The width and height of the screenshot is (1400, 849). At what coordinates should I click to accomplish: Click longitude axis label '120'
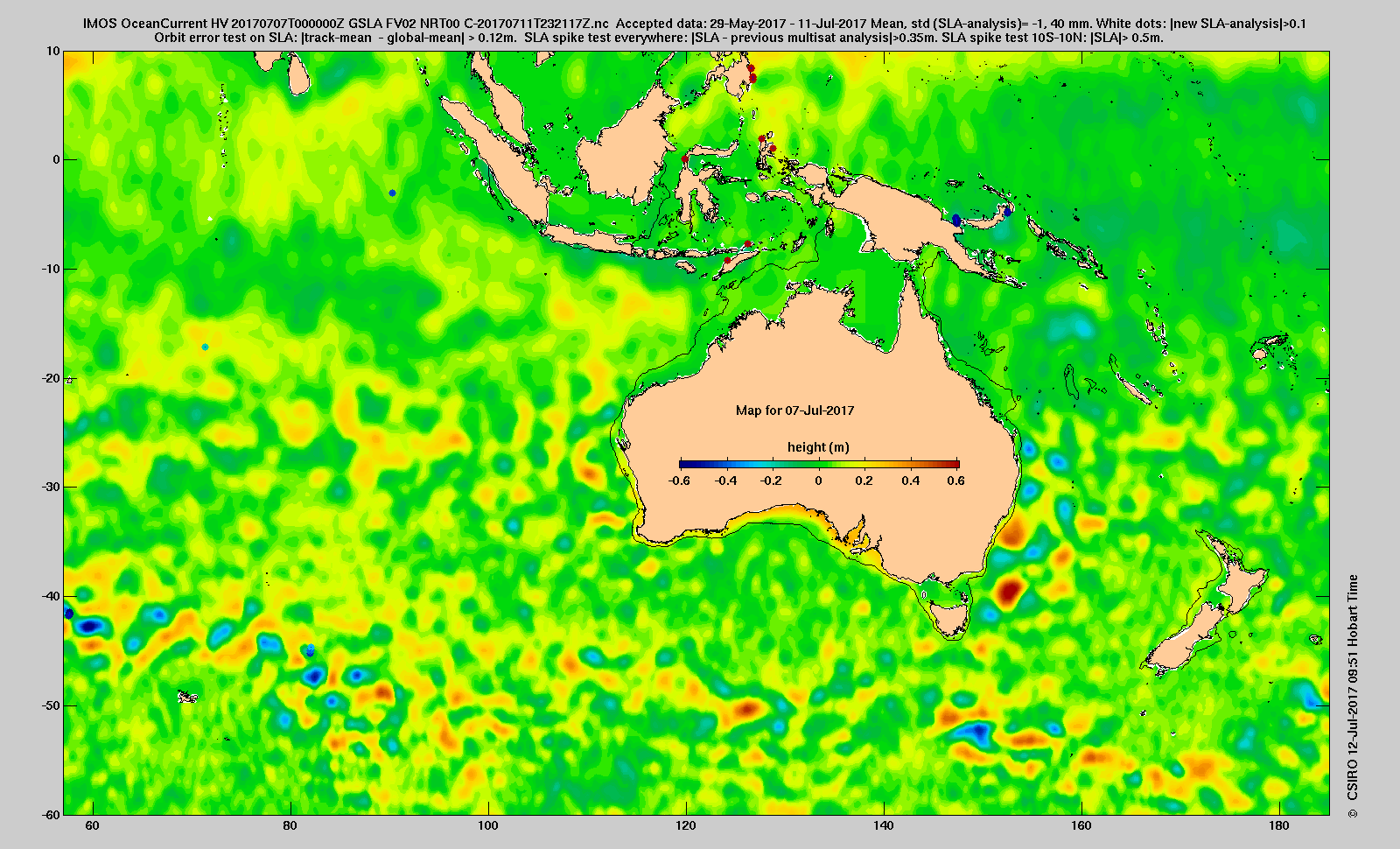click(686, 826)
